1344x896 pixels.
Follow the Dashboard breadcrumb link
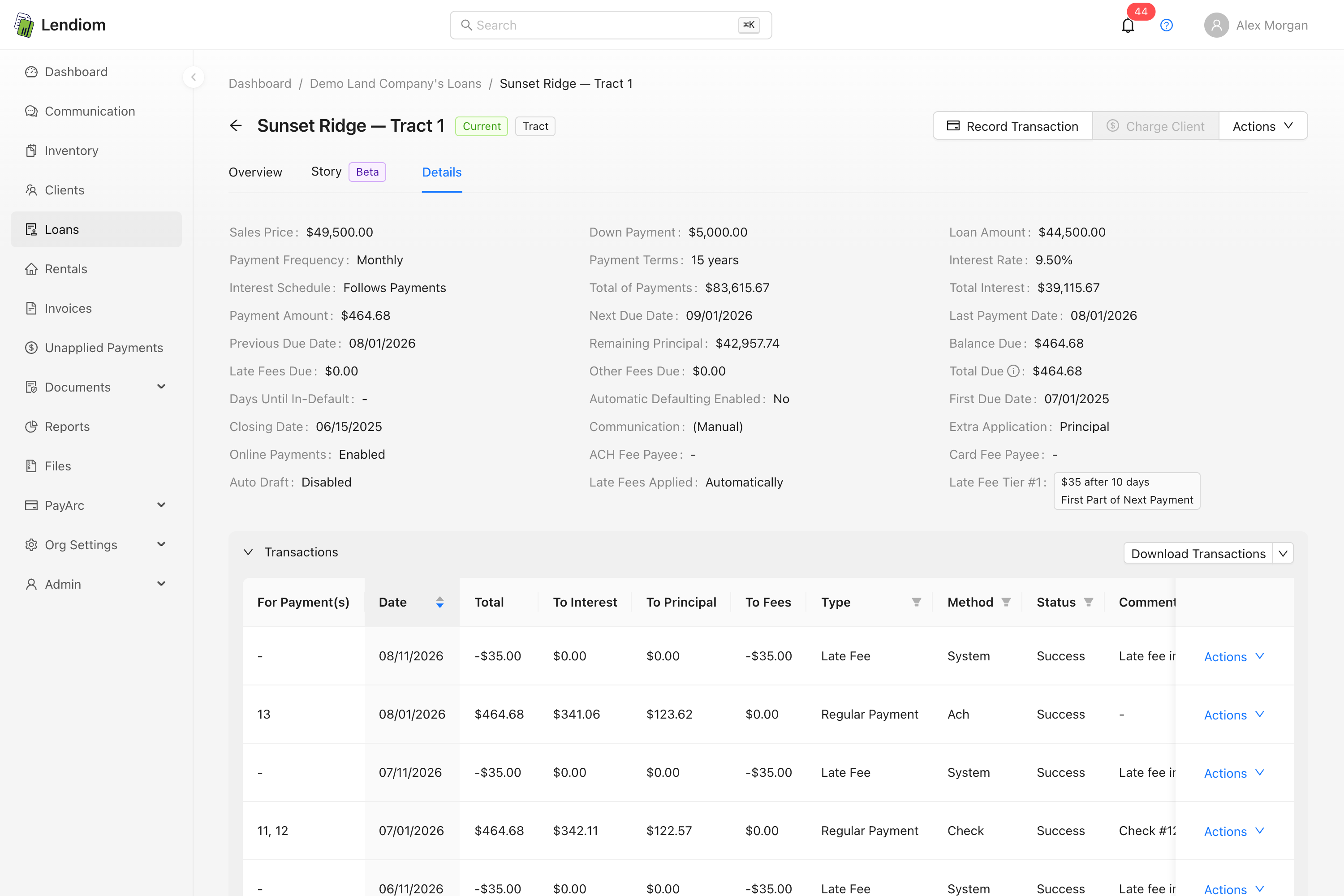(260, 83)
